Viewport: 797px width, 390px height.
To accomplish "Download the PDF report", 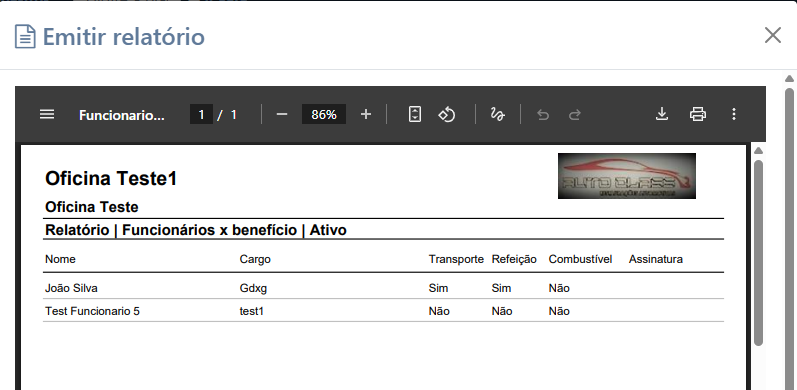I will point(661,114).
